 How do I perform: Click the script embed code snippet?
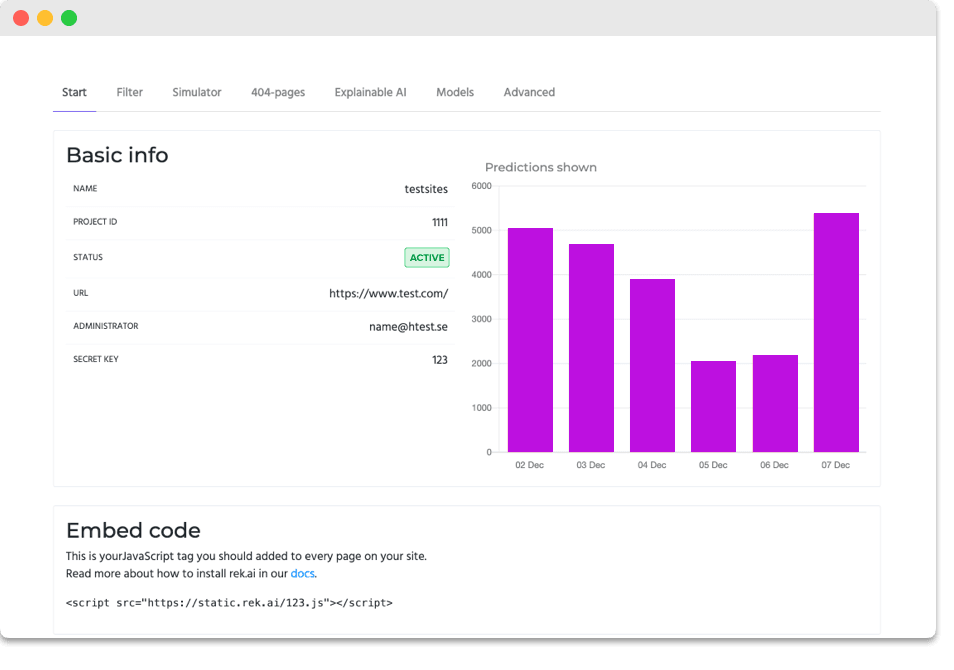pyautogui.click(x=229, y=603)
